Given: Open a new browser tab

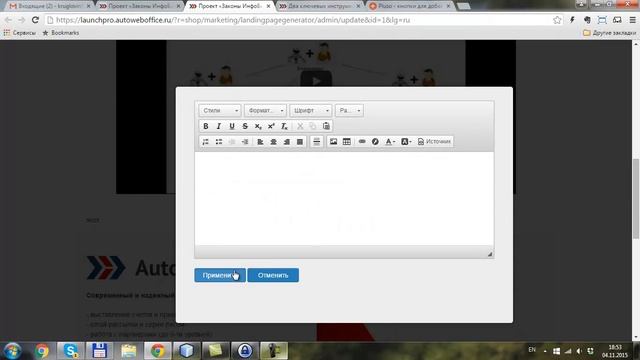Looking at the screenshot, I should coord(463,6).
